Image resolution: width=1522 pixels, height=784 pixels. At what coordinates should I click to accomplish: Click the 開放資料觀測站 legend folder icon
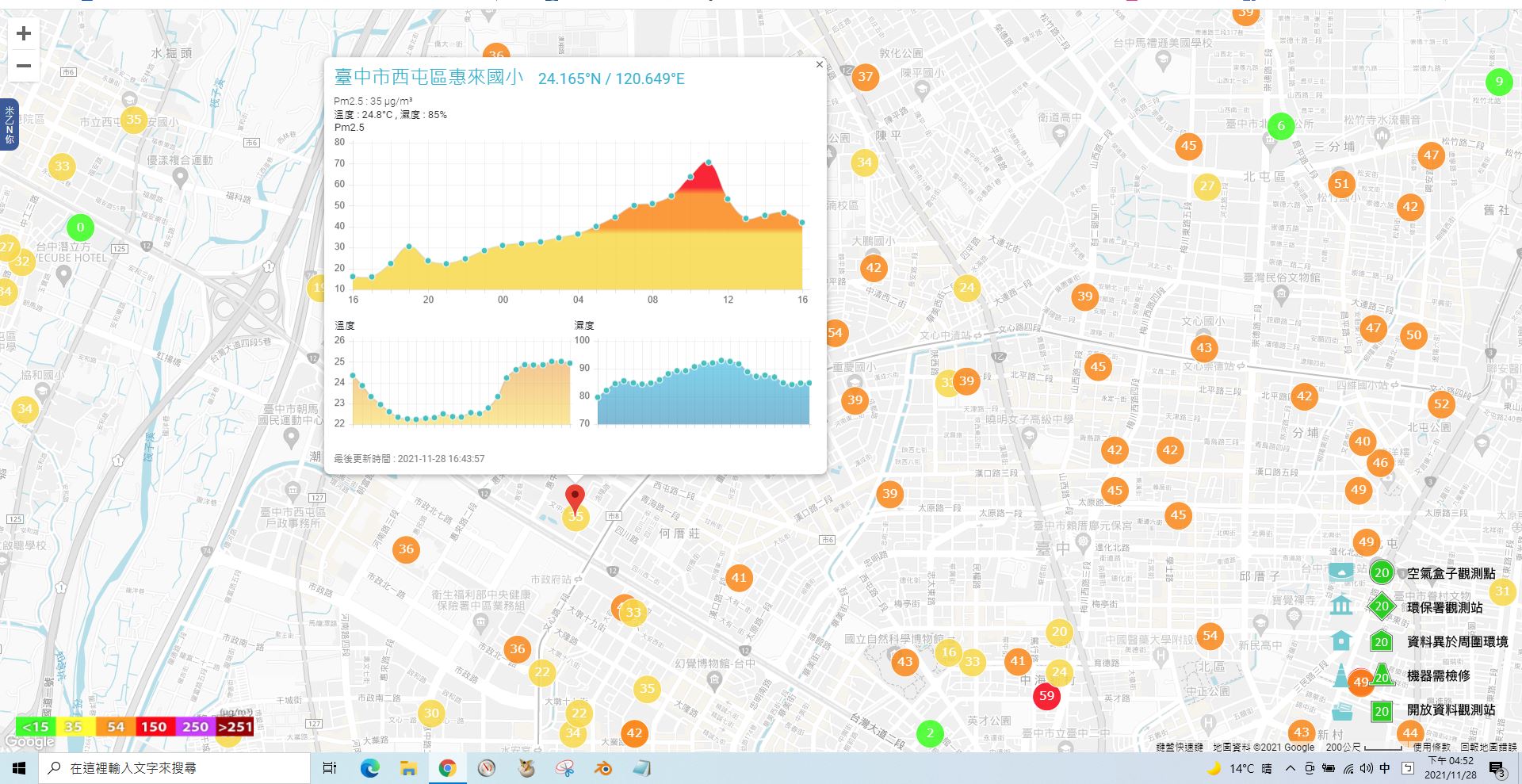[1341, 710]
